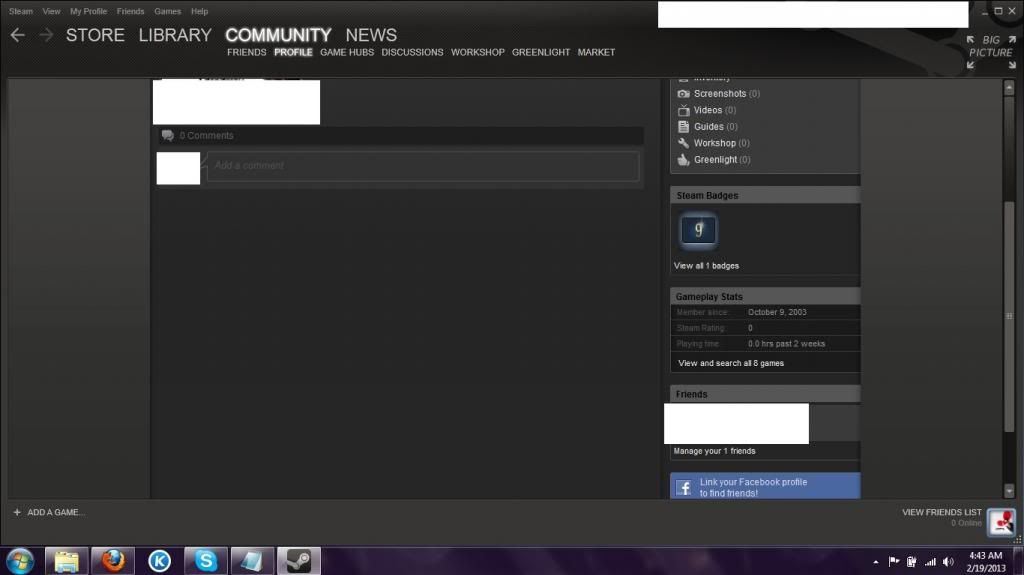Open DISCUSSIONS tab
Viewport: 1024px width, 575px height.
[x=412, y=52]
